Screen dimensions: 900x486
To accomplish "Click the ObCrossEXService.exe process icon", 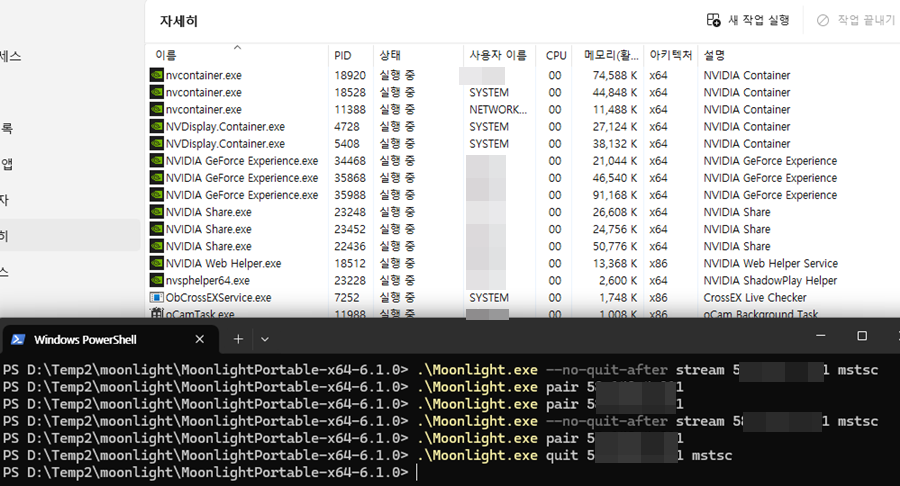I will coord(157,298).
